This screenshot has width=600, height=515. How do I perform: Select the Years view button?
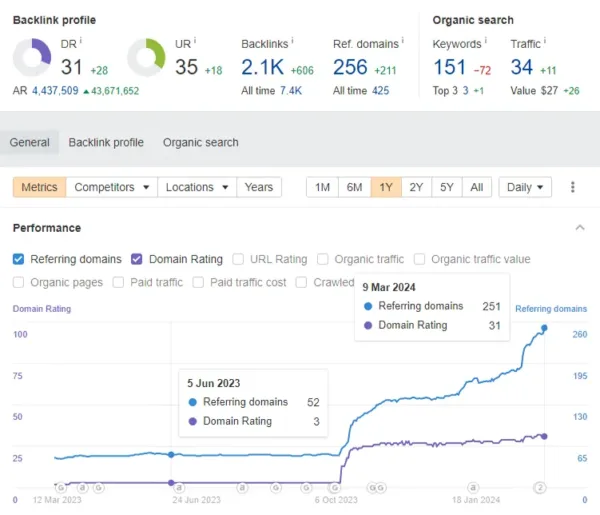[259, 187]
